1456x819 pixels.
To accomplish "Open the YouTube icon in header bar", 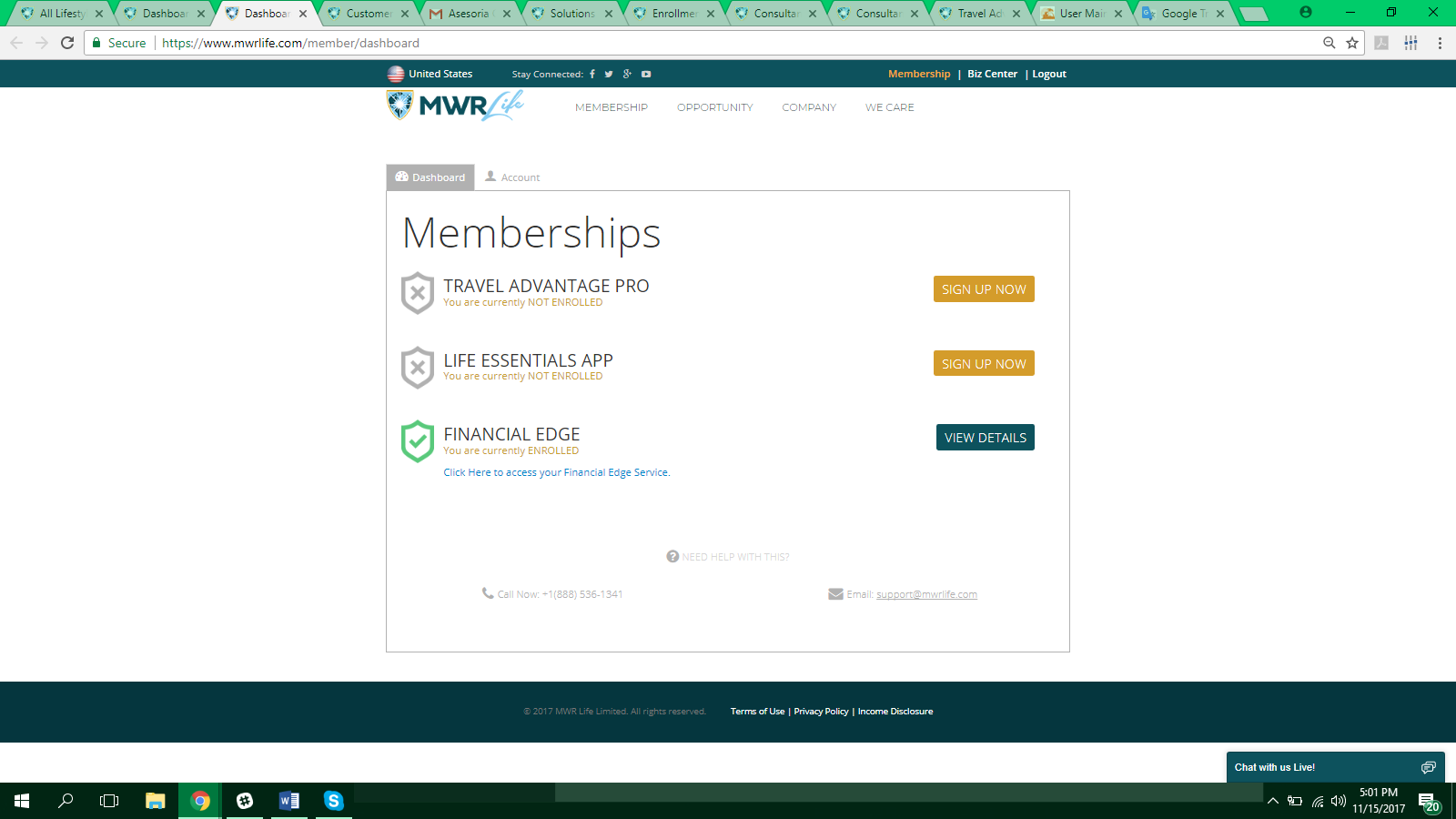I will (x=646, y=75).
